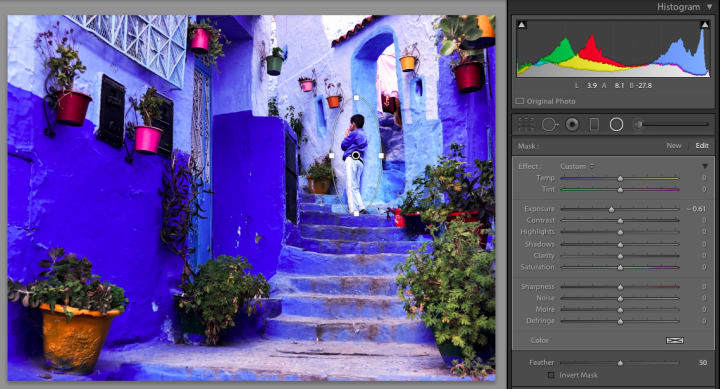Click New mask button
This screenshot has height=389, width=720.
[x=674, y=146]
